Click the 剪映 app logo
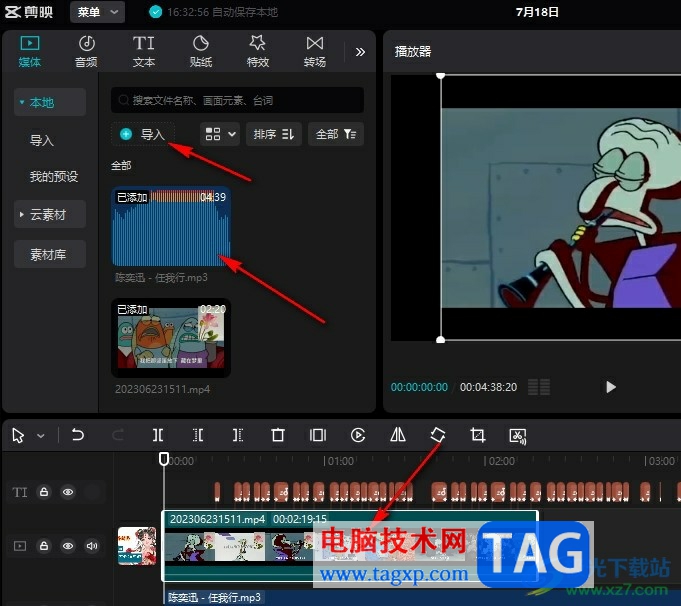This screenshot has height=606, width=681. (29, 11)
